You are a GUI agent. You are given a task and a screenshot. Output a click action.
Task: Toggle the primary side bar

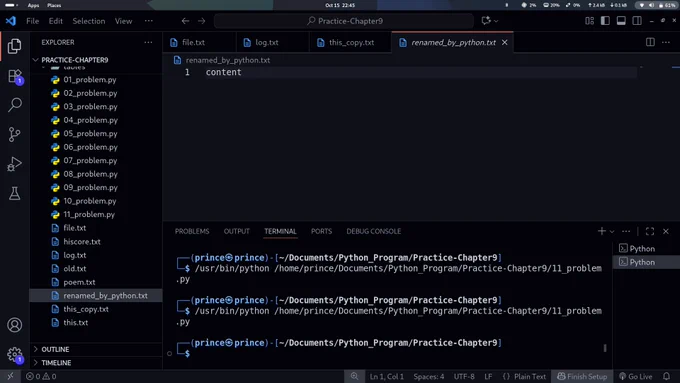pos(605,21)
